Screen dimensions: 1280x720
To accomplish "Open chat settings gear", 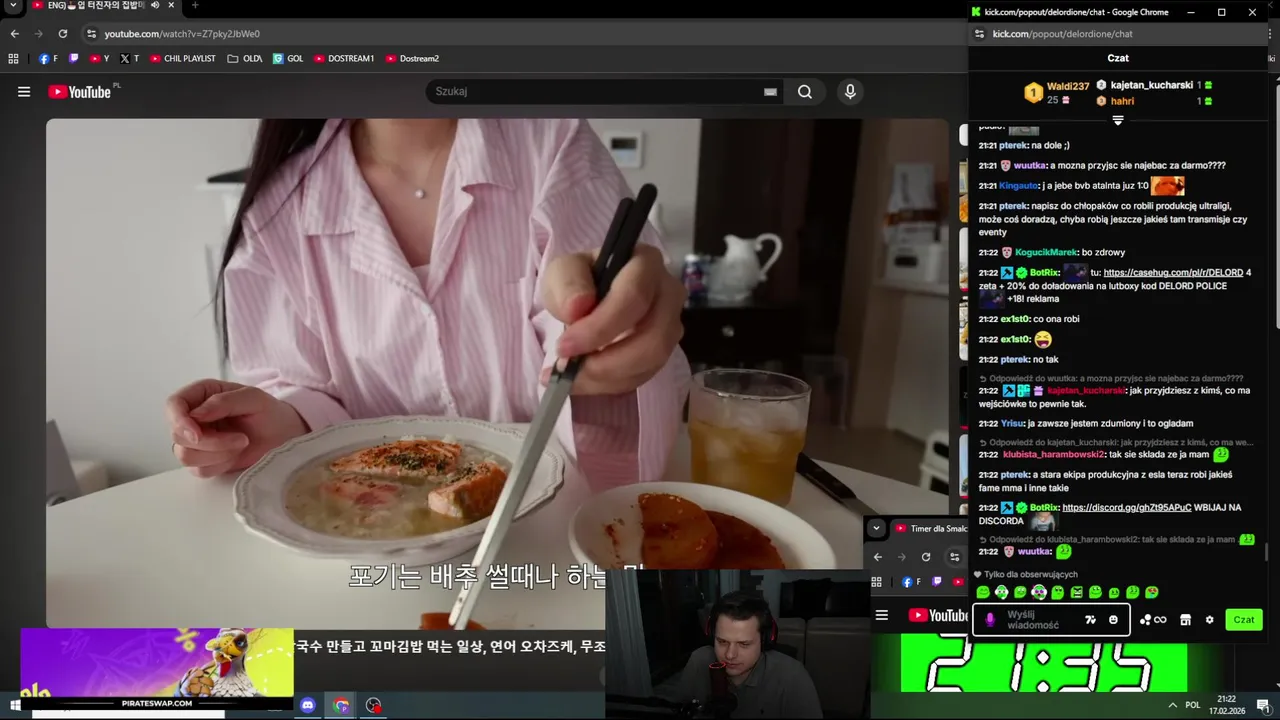I will (1209, 620).
